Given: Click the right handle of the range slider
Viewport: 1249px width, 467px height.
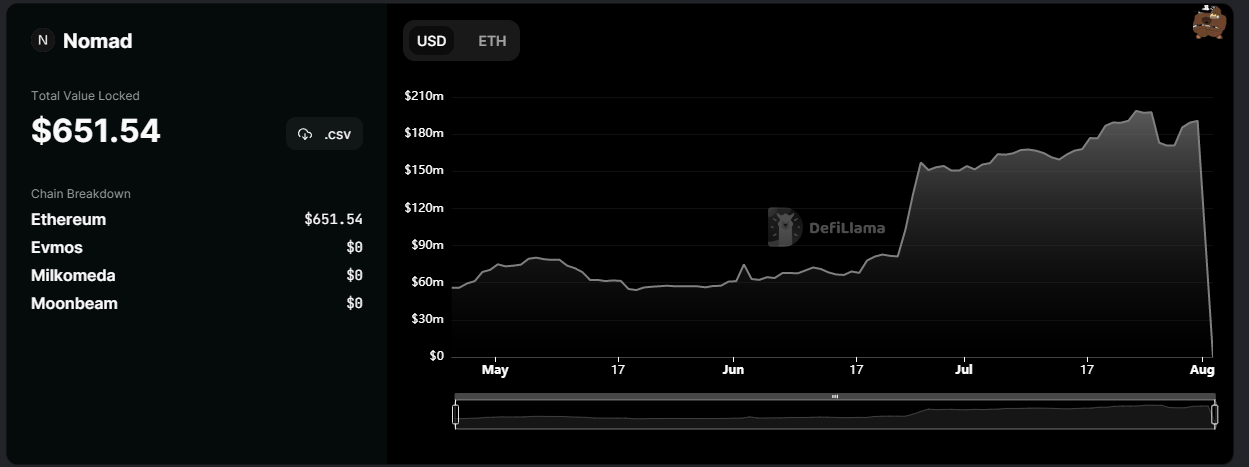Looking at the screenshot, I should [1215, 413].
